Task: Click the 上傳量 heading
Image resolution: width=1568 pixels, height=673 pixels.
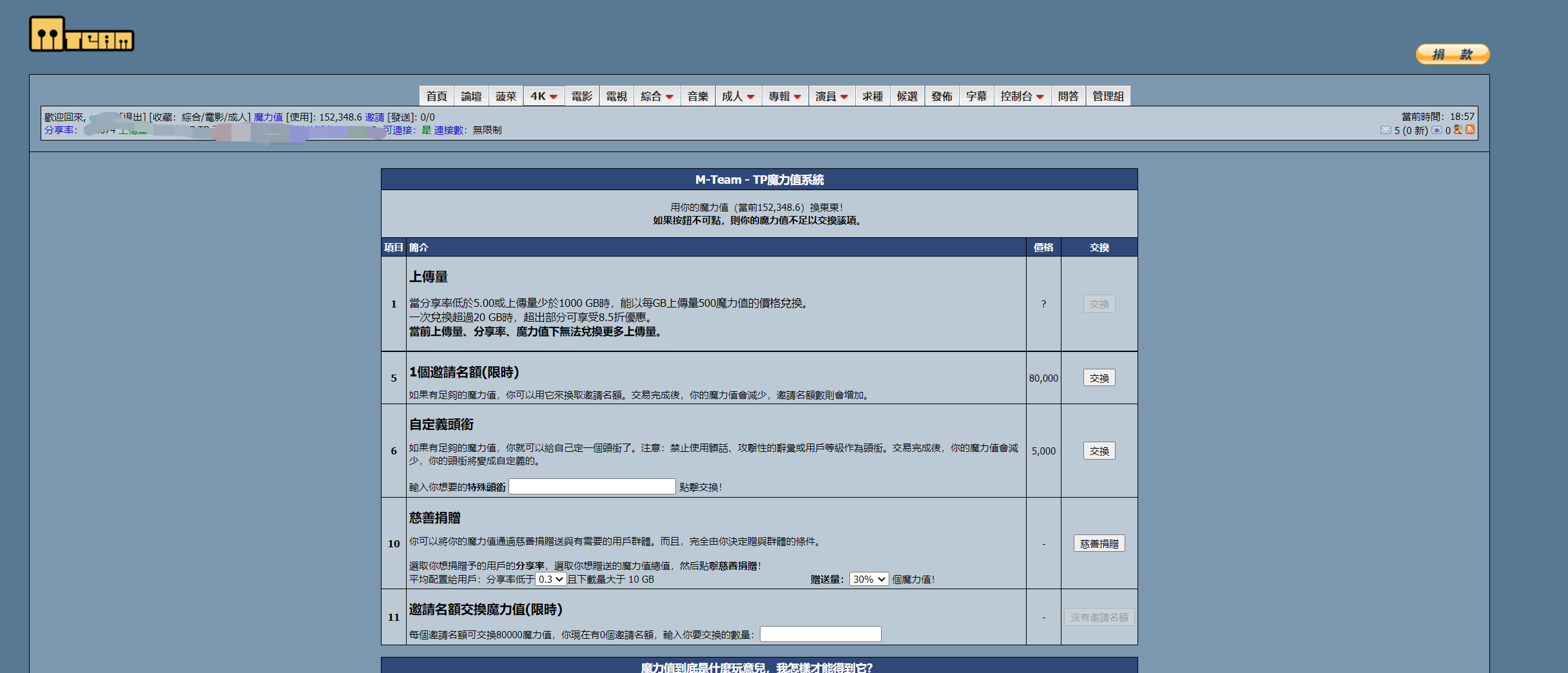Action: point(429,277)
